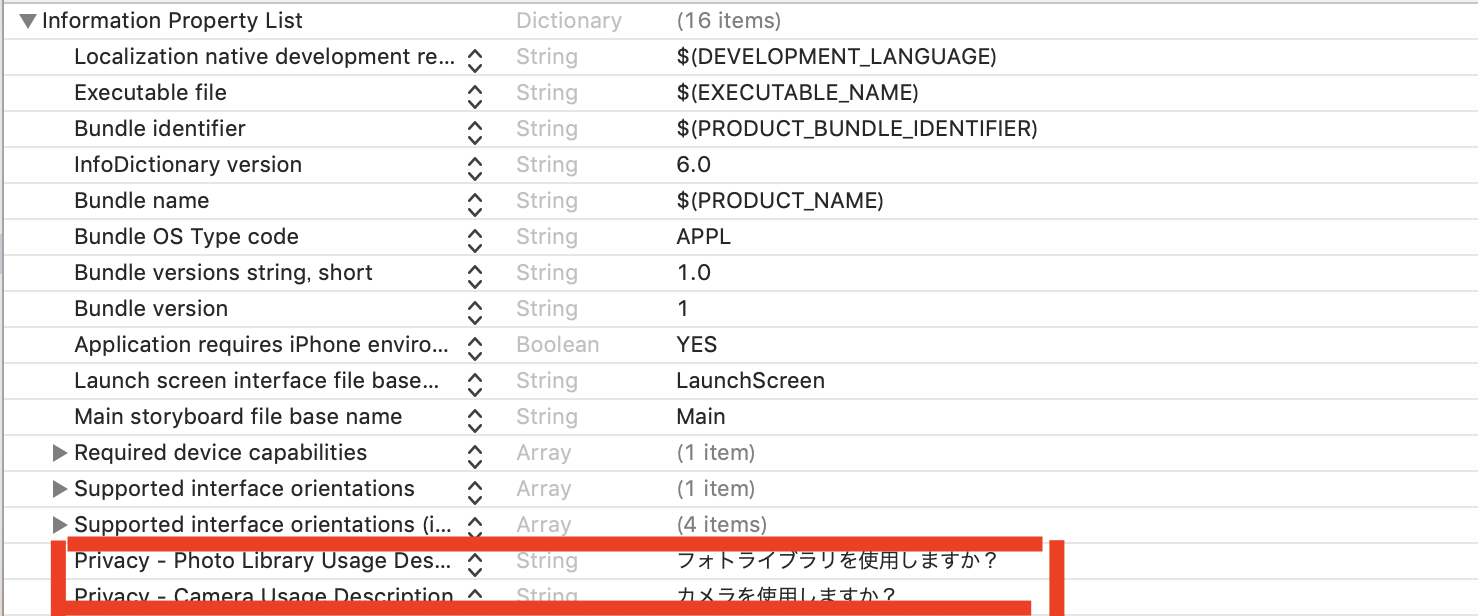Expand Supported interface orientations array

click(60, 488)
